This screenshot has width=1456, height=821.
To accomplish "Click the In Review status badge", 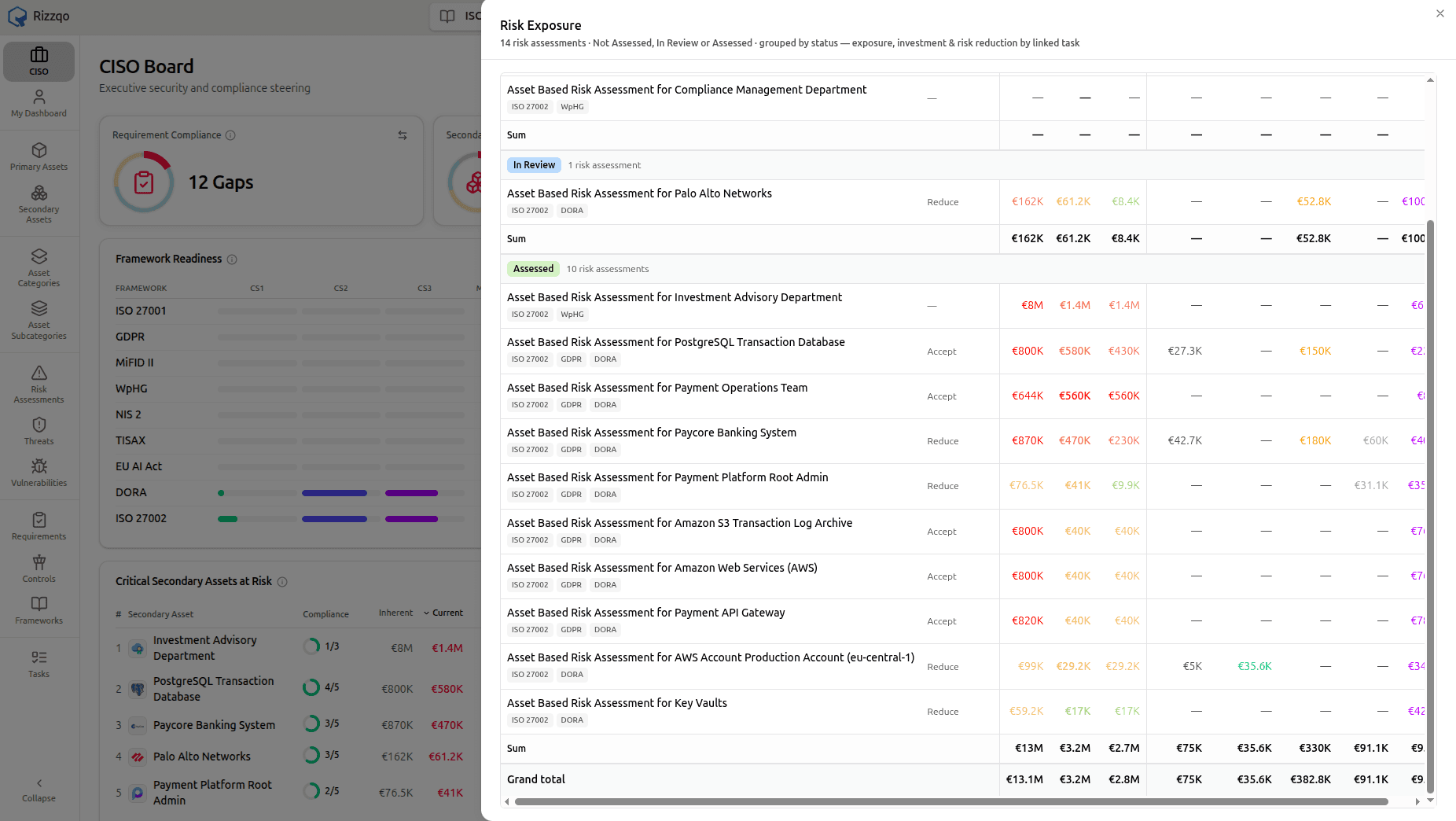I will coord(534,165).
